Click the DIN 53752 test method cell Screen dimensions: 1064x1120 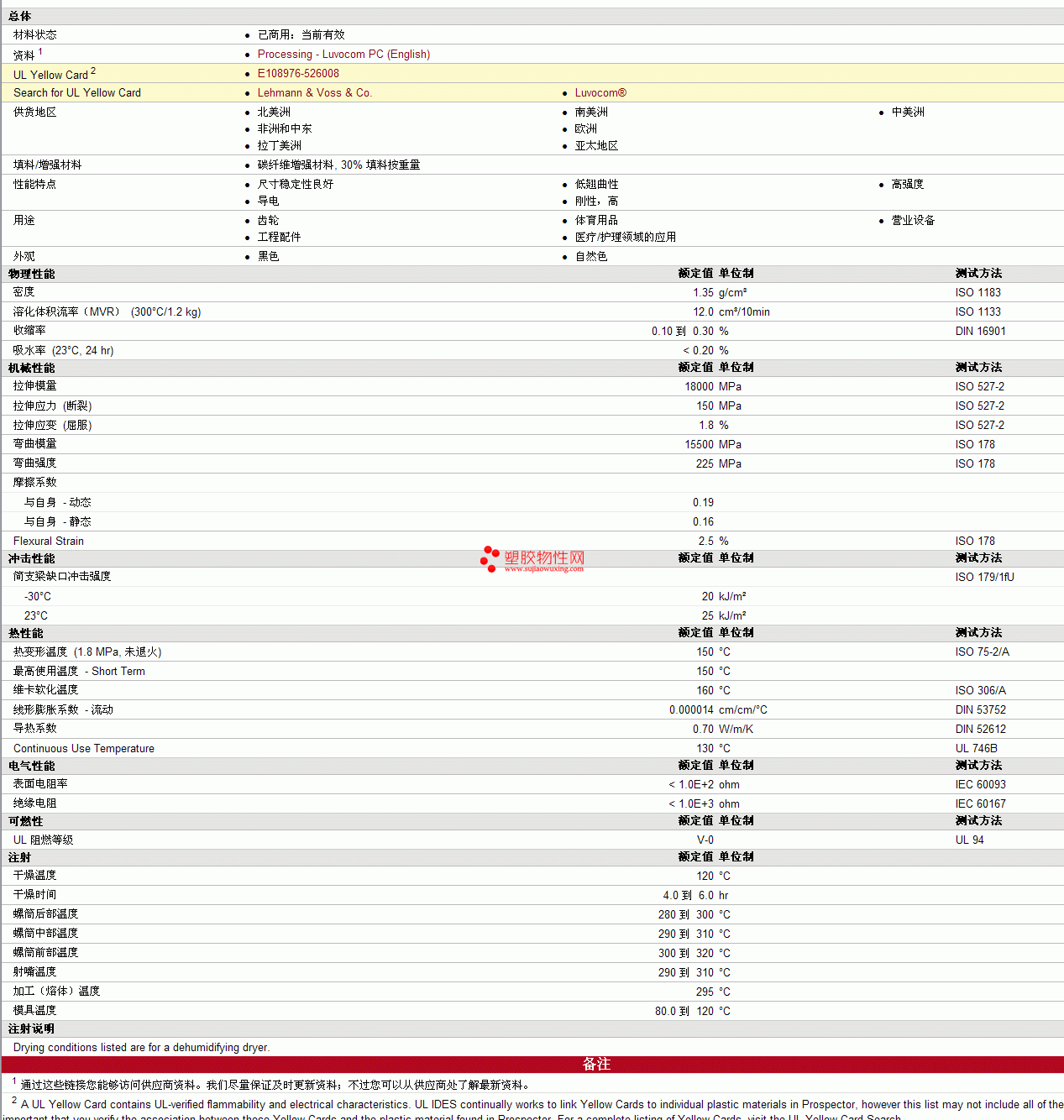pyautogui.click(x=980, y=709)
